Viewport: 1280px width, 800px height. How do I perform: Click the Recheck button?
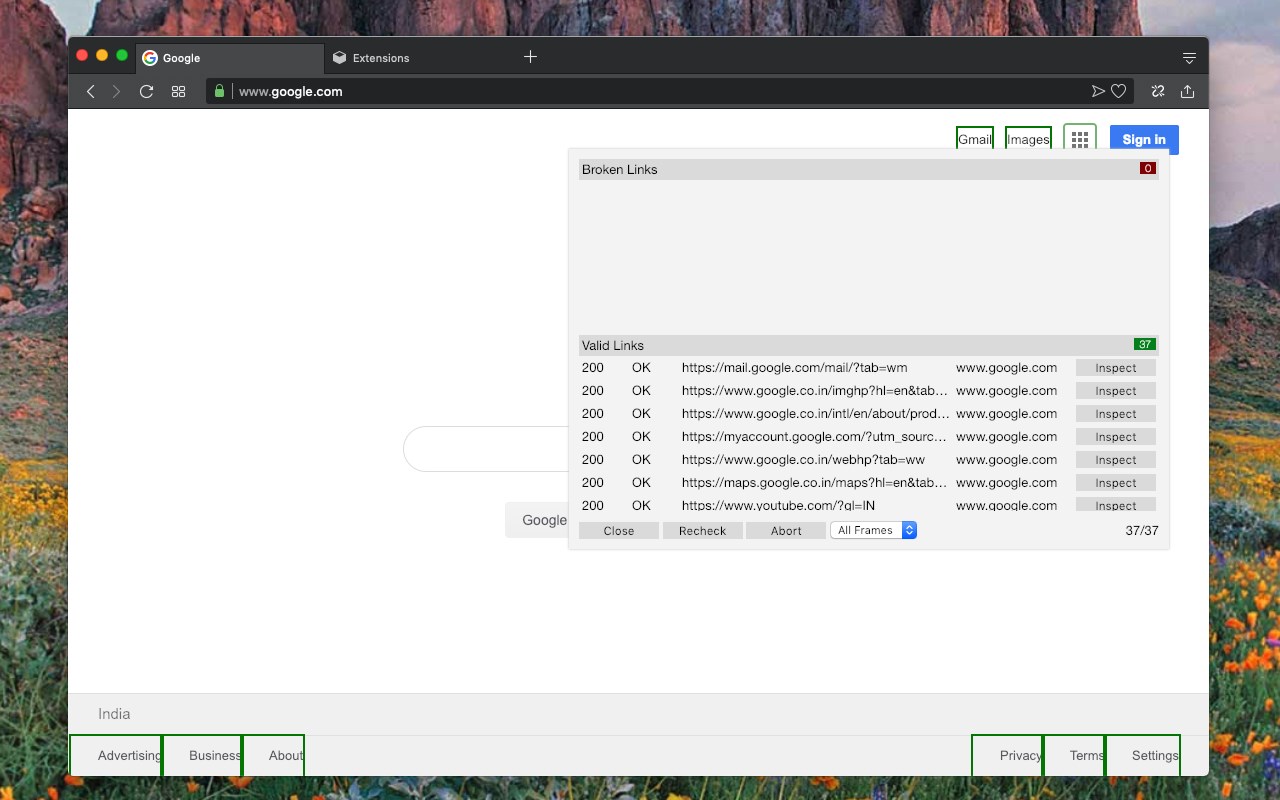tap(702, 531)
